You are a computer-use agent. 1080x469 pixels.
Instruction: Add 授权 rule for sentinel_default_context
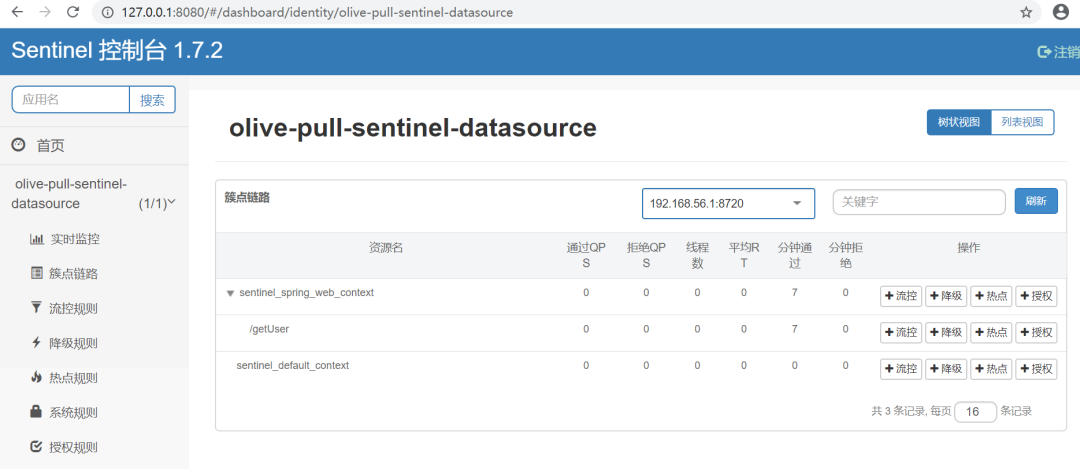point(1036,369)
